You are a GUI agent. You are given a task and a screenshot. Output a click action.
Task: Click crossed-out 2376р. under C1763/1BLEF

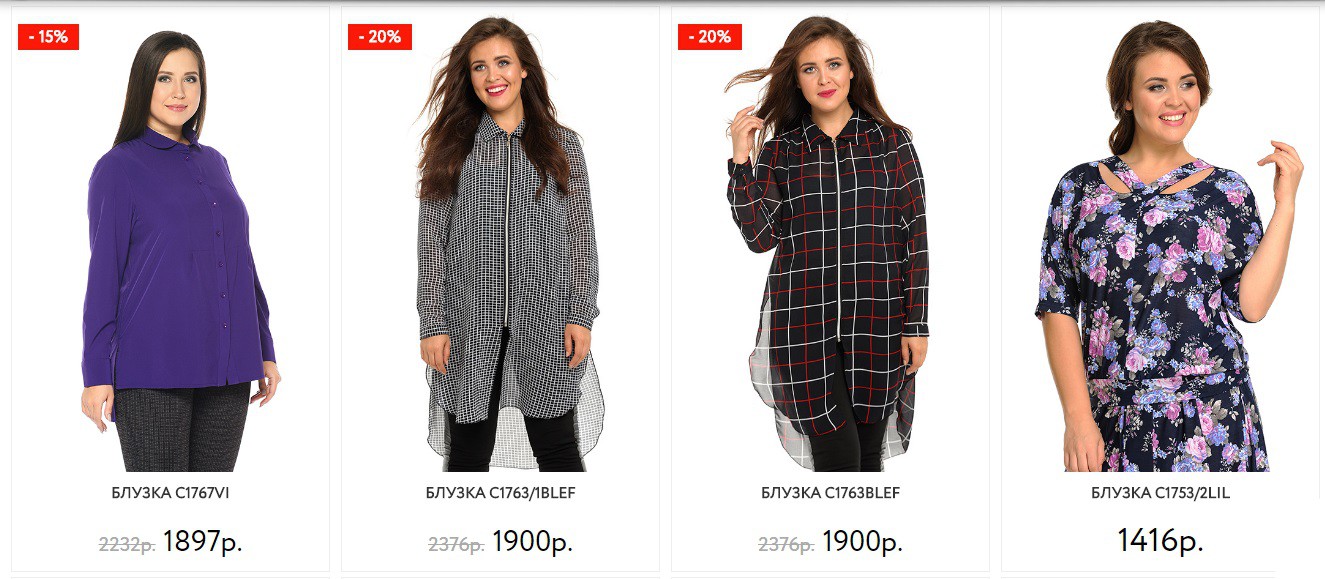click(x=457, y=545)
